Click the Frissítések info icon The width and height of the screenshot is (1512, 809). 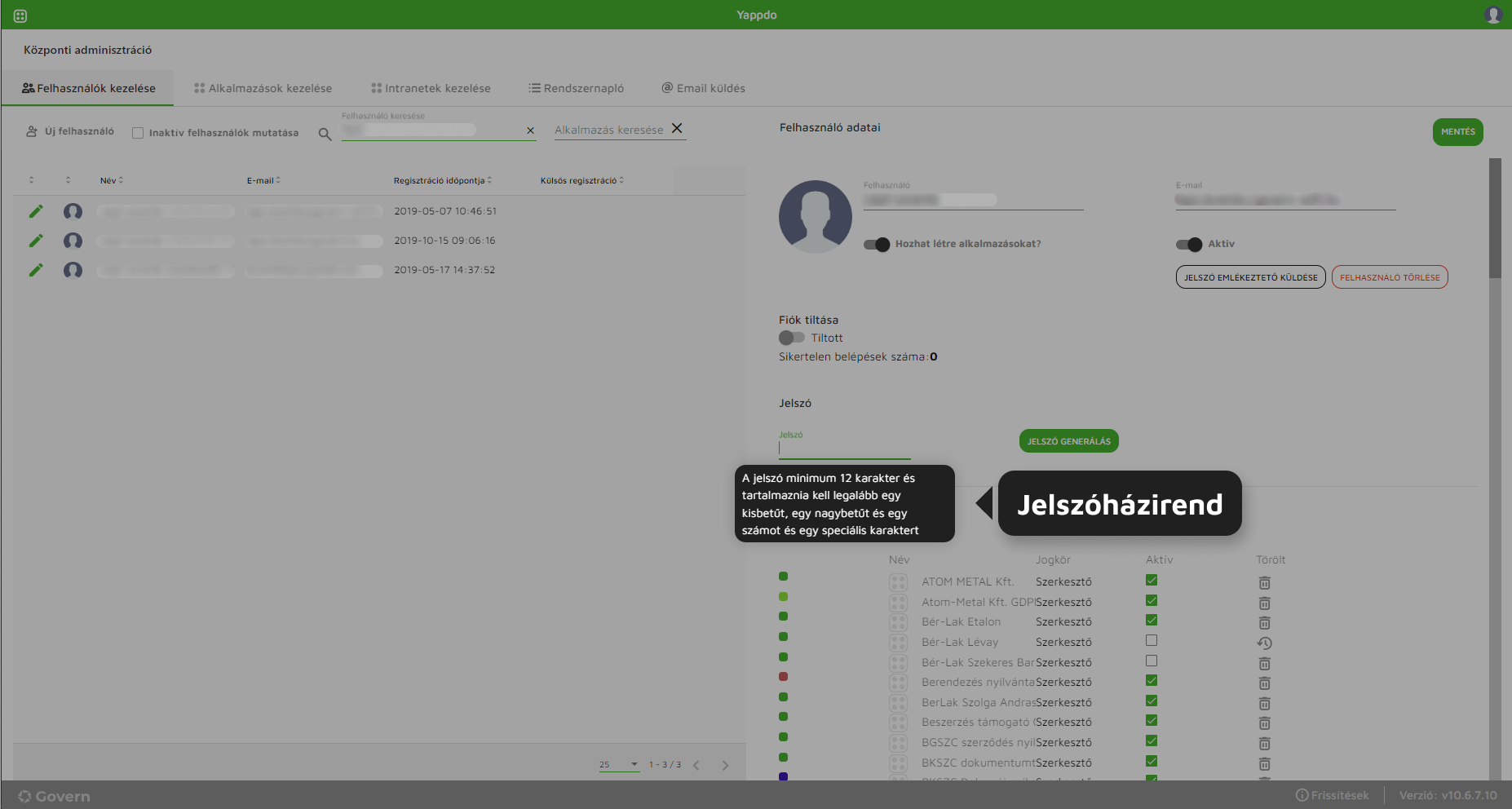(1302, 795)
